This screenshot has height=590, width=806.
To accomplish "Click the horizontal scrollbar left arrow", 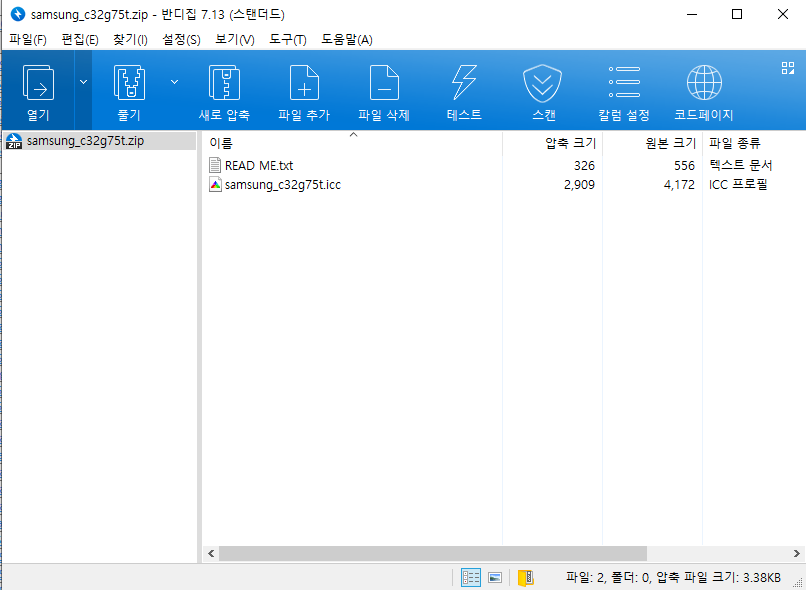I will pyautogui.click(x=211, y=554).
